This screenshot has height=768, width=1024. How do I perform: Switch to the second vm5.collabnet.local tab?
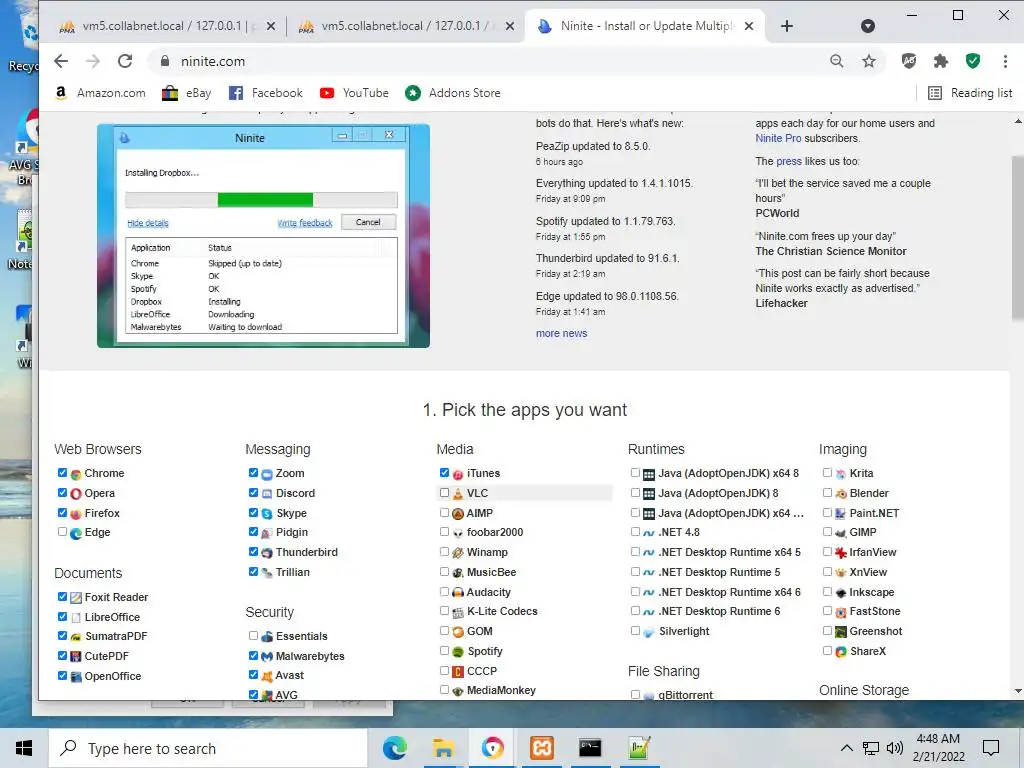click(406, 26)
